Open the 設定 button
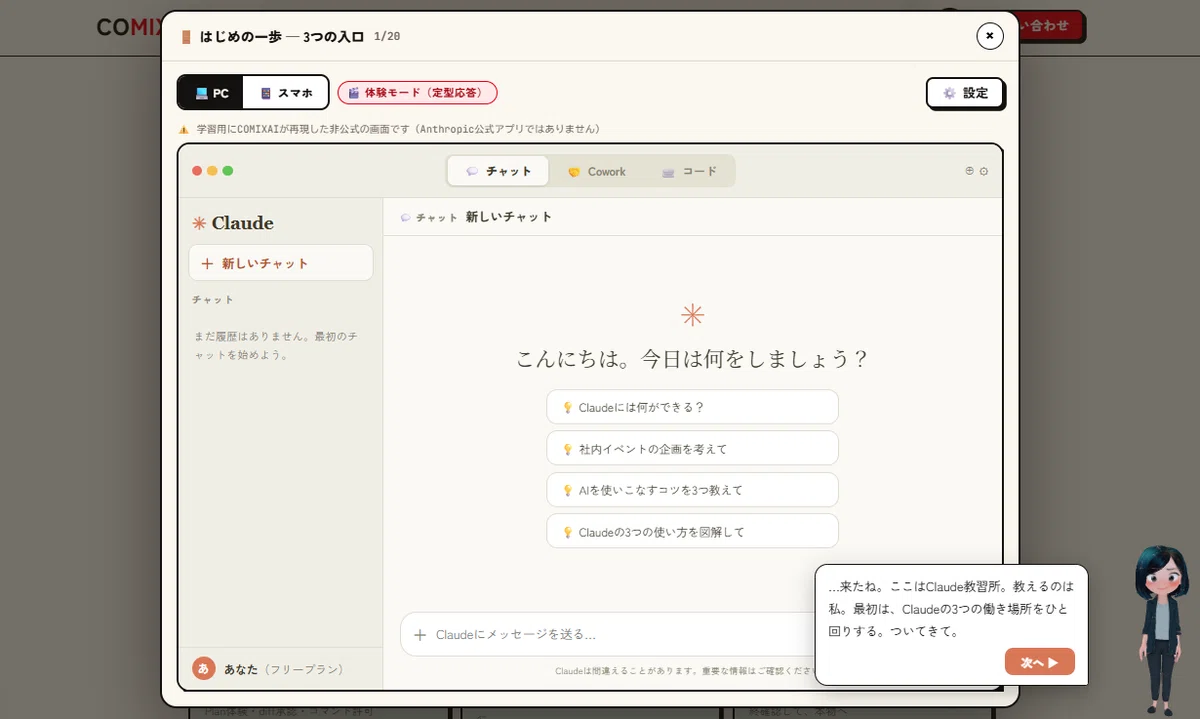 coord(965,93)
